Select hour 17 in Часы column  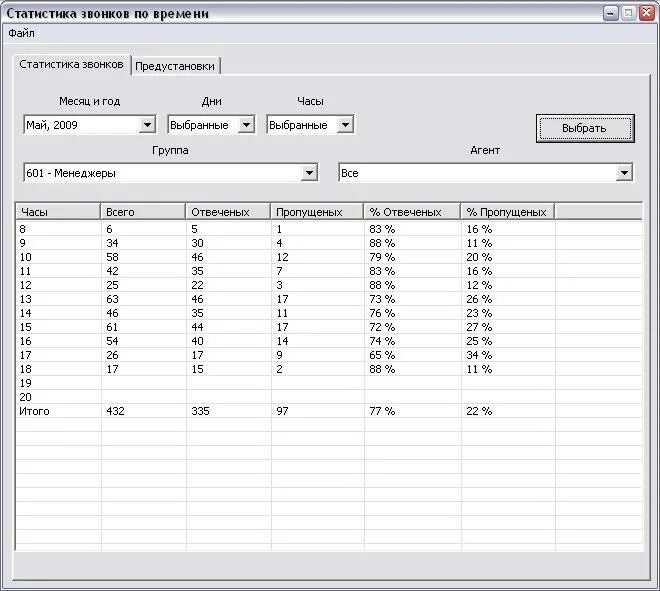[25, 355]
